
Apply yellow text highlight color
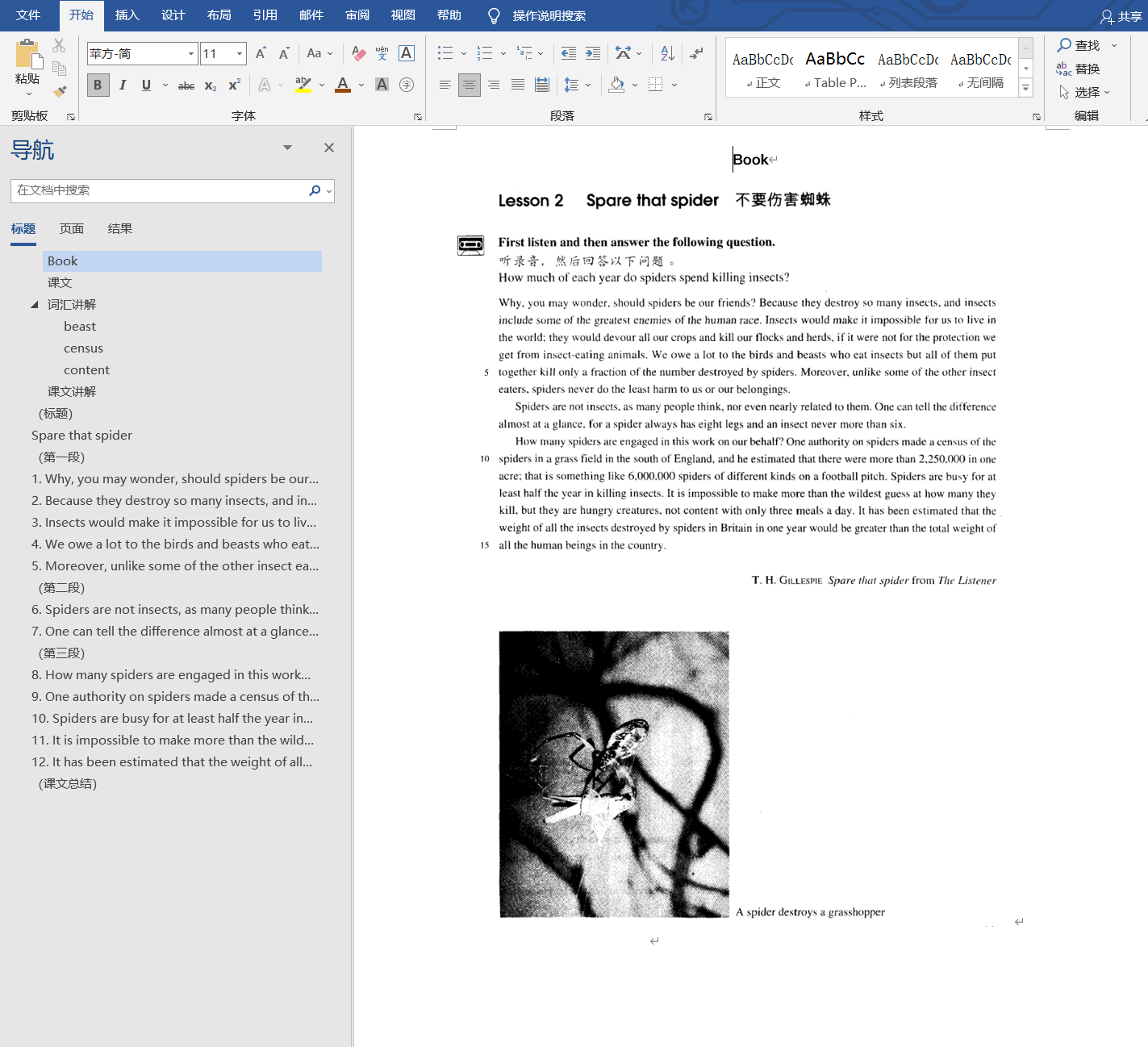(303, 85)
